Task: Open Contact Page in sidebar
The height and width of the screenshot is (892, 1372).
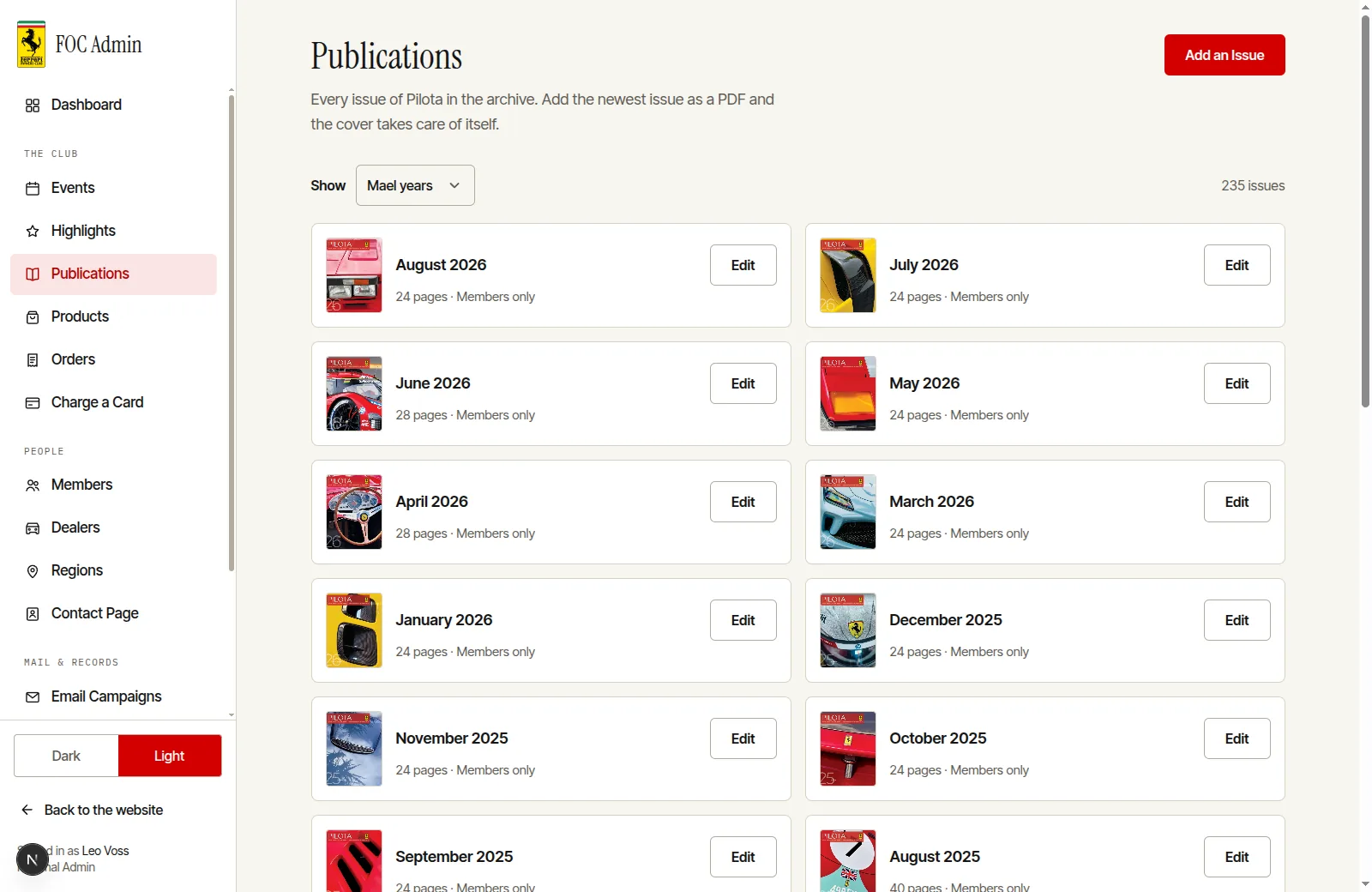Action: click(x=113, y=614)
